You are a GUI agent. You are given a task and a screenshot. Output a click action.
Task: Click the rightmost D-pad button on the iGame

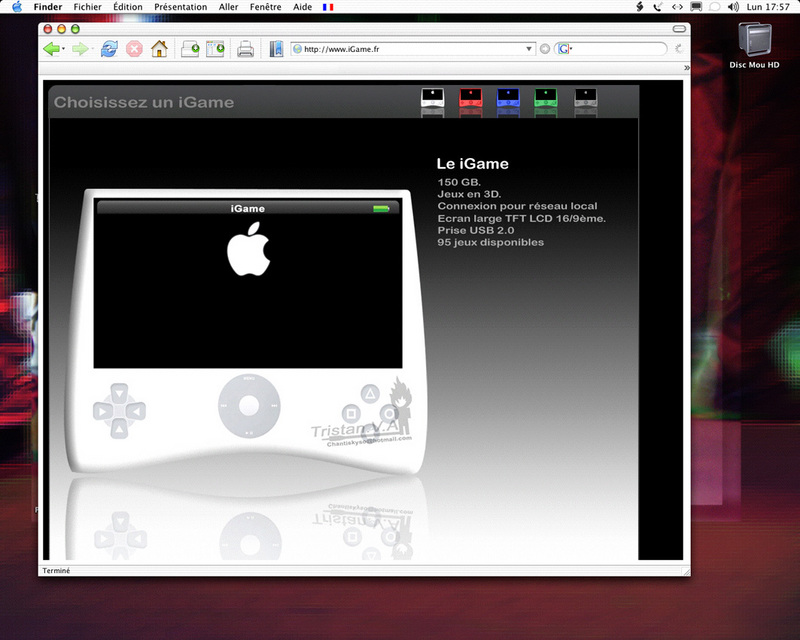coord(136,410)
